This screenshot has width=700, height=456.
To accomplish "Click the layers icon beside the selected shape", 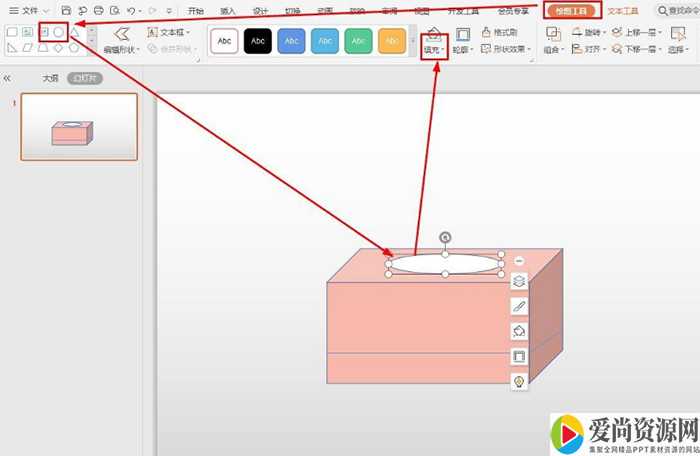I will (x=519, y=282).
